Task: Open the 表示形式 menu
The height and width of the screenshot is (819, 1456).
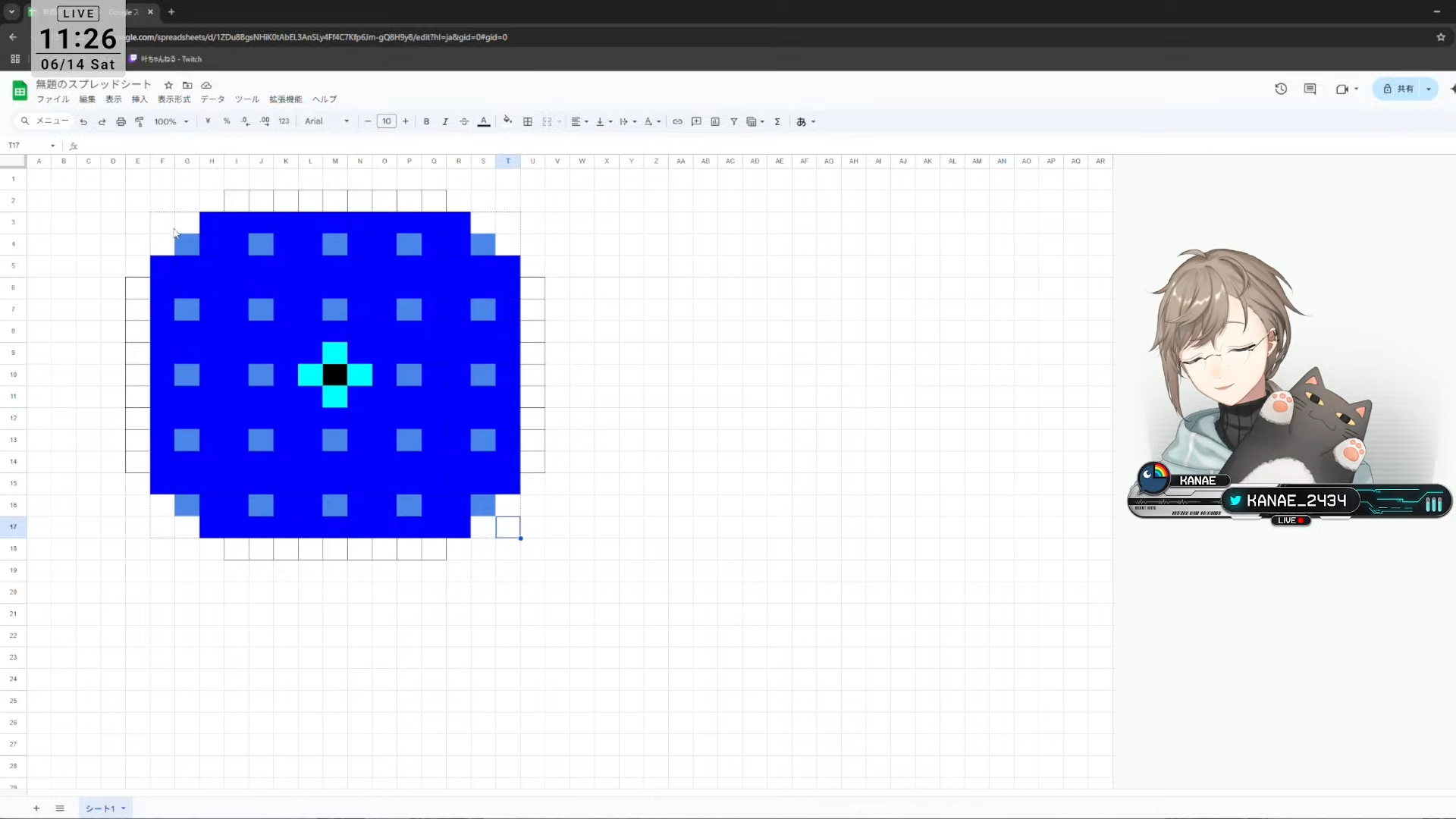Action: (x=174, y=99)
